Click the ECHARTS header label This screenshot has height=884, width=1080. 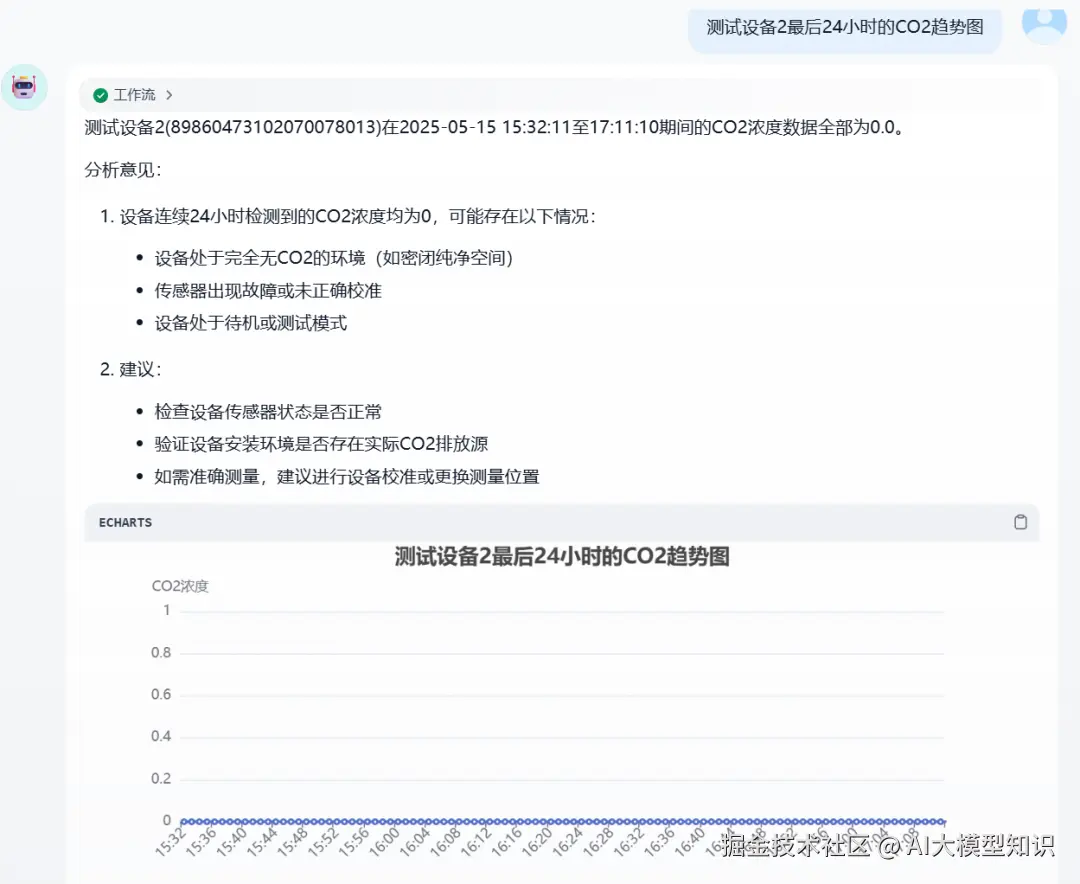point(125,523)
